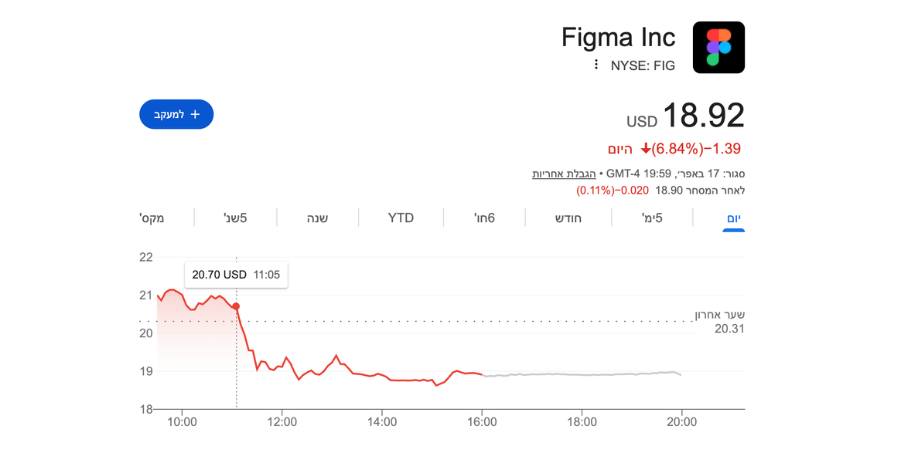Click the שער אחרון 20.31 previous close label
This screenshot has height=450, width=900.
pyautogui.click(x=720, y=321)
